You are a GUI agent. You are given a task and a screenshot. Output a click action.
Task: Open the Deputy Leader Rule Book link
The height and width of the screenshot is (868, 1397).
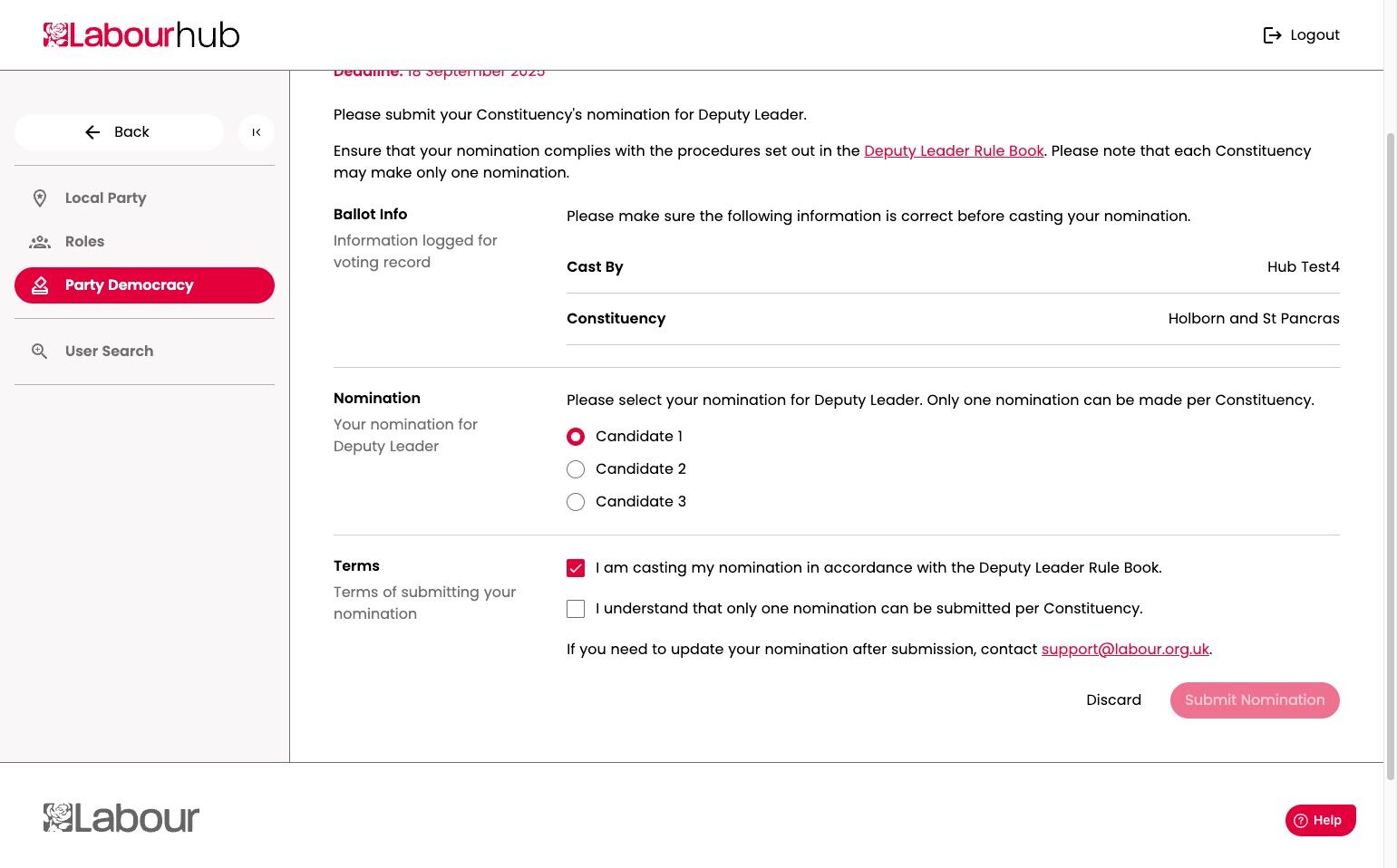pyautogui.click(x=954, y=151)
